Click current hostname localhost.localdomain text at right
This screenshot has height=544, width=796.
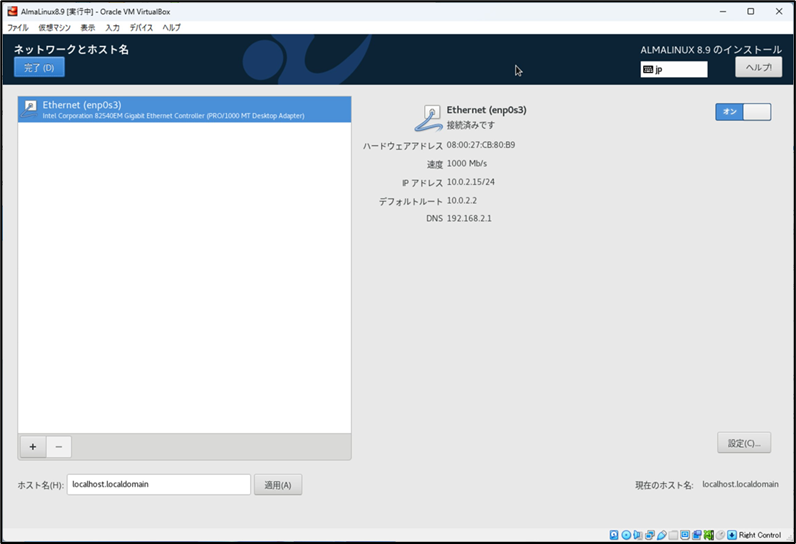pyautogui.click(x=740, y=484)
